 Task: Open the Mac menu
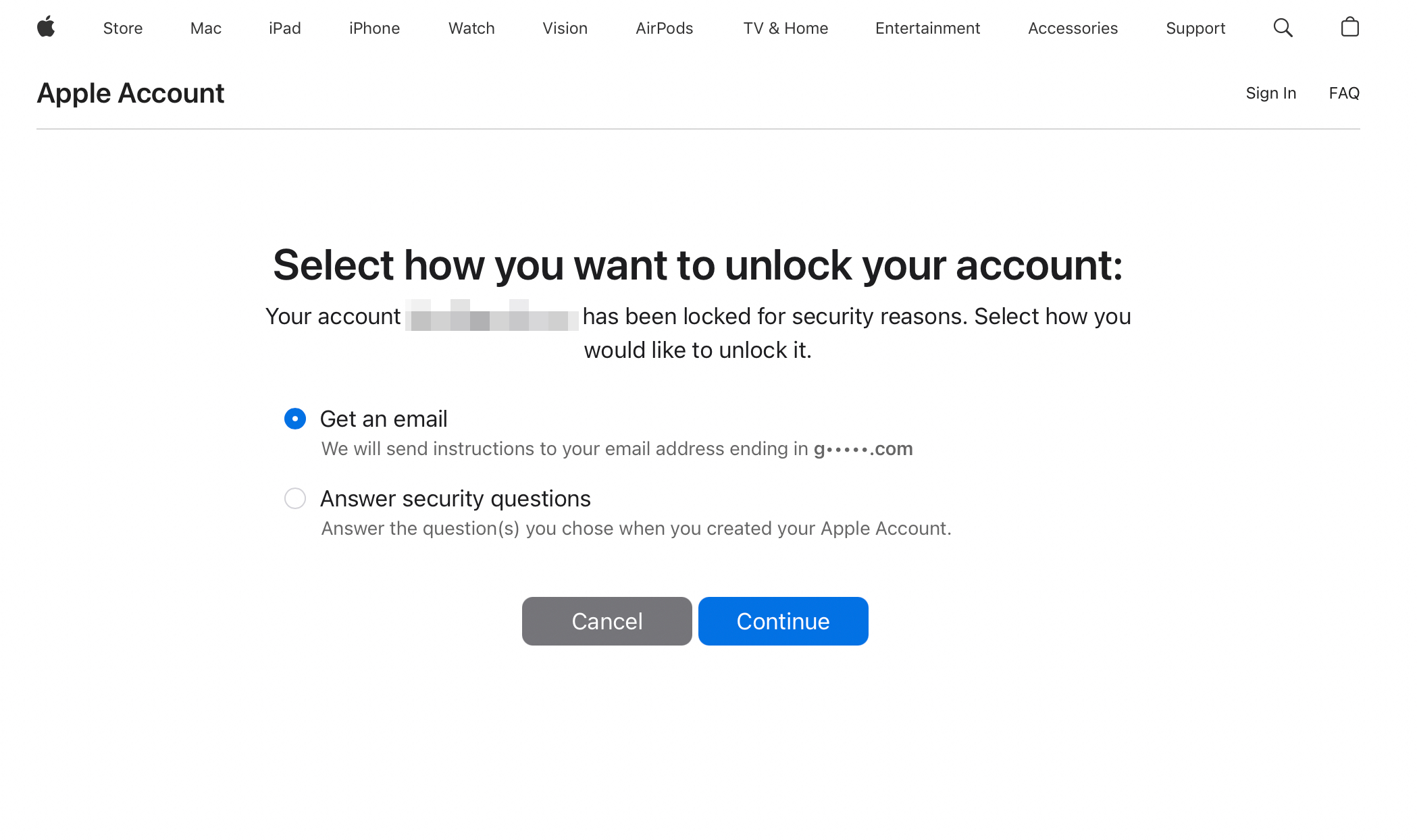[205, 28]
